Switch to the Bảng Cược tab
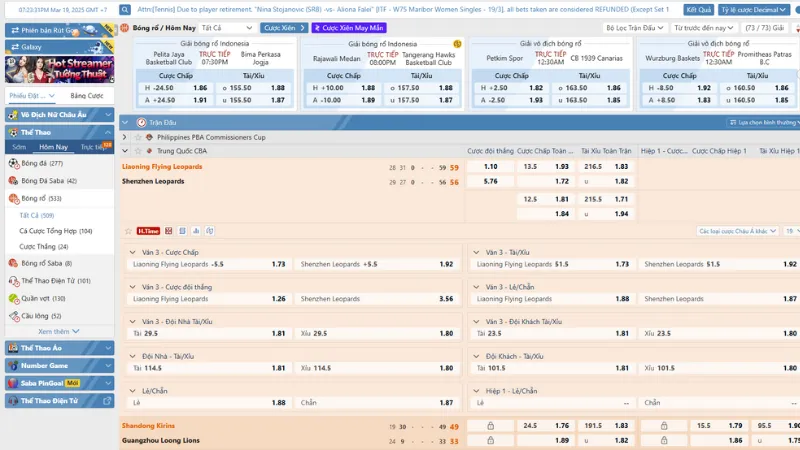This screenshot has width=800, height=450. [x=87, y=96]
